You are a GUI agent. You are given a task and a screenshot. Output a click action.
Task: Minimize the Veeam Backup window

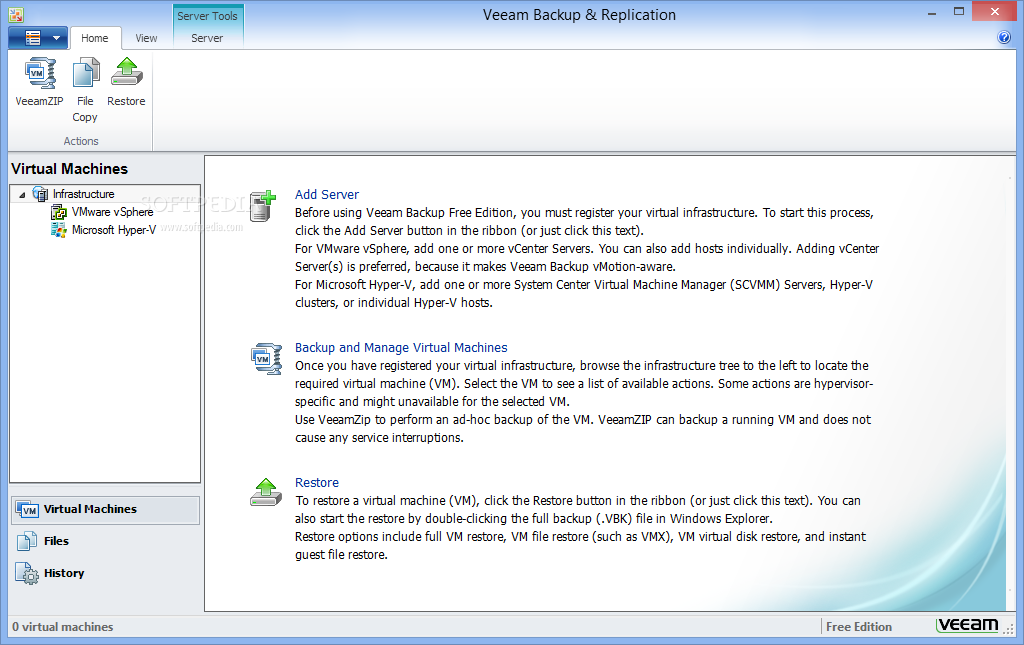(932, 13)
